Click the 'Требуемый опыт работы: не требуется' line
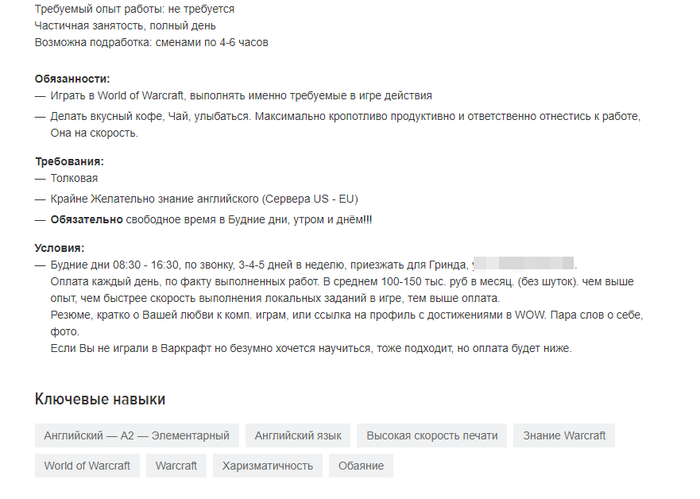This screenshot has height=499, width=700. [x=134, y=9]
